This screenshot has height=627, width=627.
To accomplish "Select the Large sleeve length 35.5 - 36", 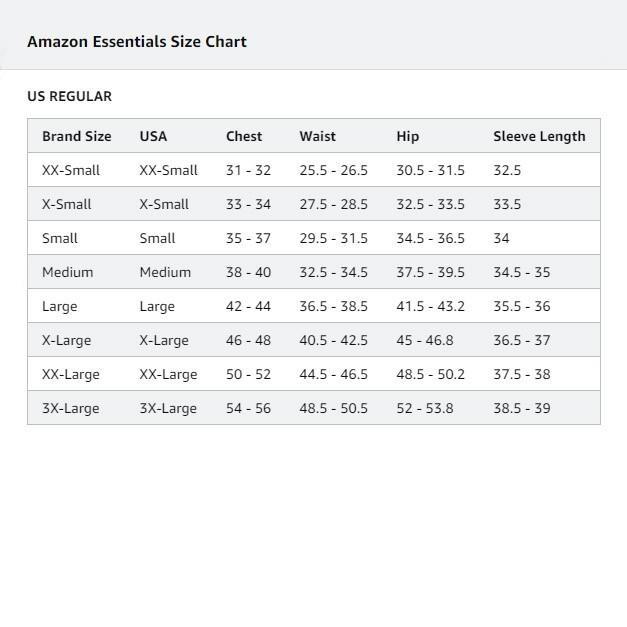I will coord(521,306).
